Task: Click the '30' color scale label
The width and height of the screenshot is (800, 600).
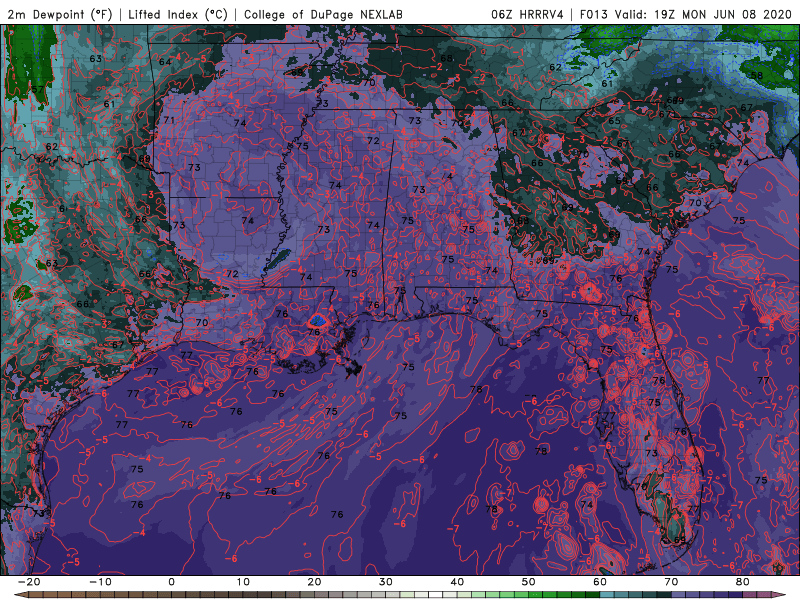Action: 386,582
